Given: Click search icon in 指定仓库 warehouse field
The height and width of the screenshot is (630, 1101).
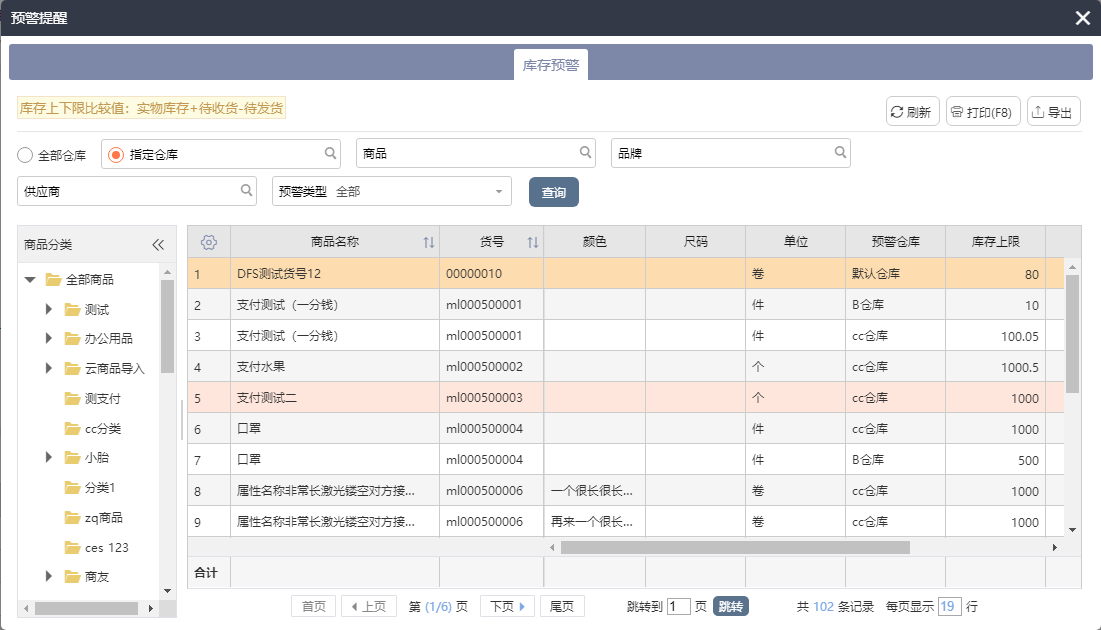Looking at the screenshot, I should (x=331, y=153).
